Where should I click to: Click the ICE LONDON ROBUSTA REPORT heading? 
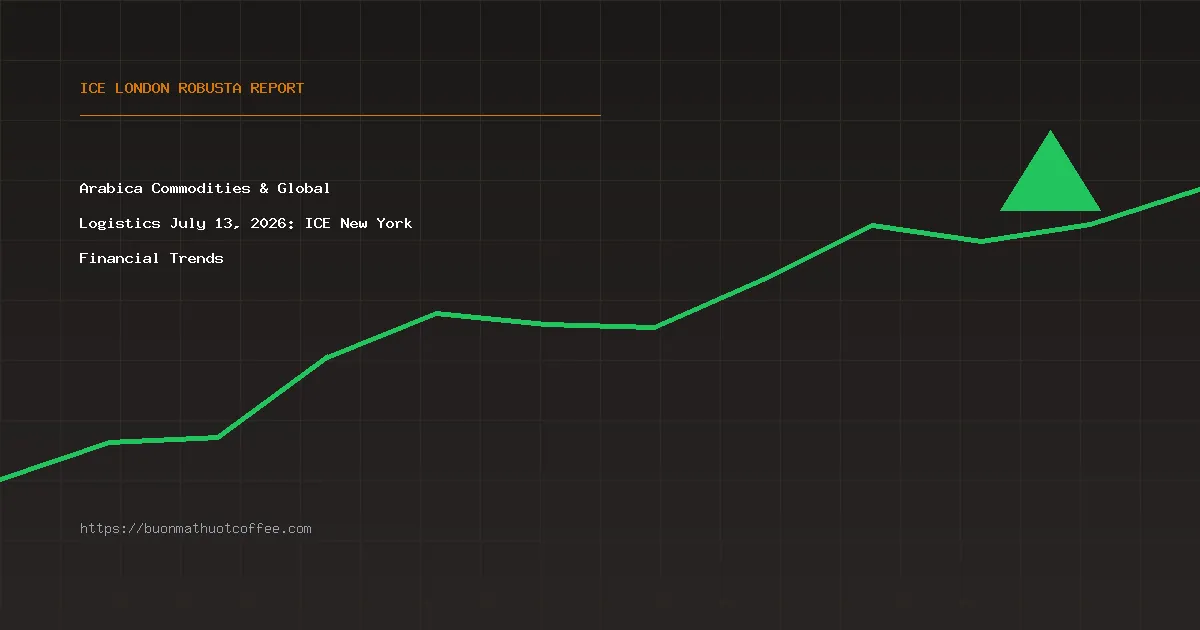(192, 88)
